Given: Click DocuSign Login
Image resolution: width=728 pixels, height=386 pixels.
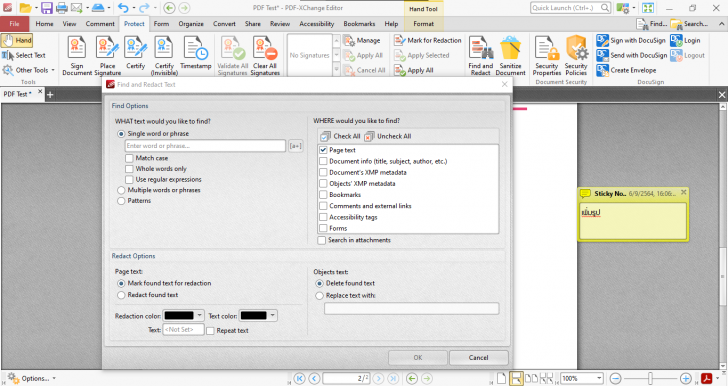Looking at the screenshot, I should [685, 40].
